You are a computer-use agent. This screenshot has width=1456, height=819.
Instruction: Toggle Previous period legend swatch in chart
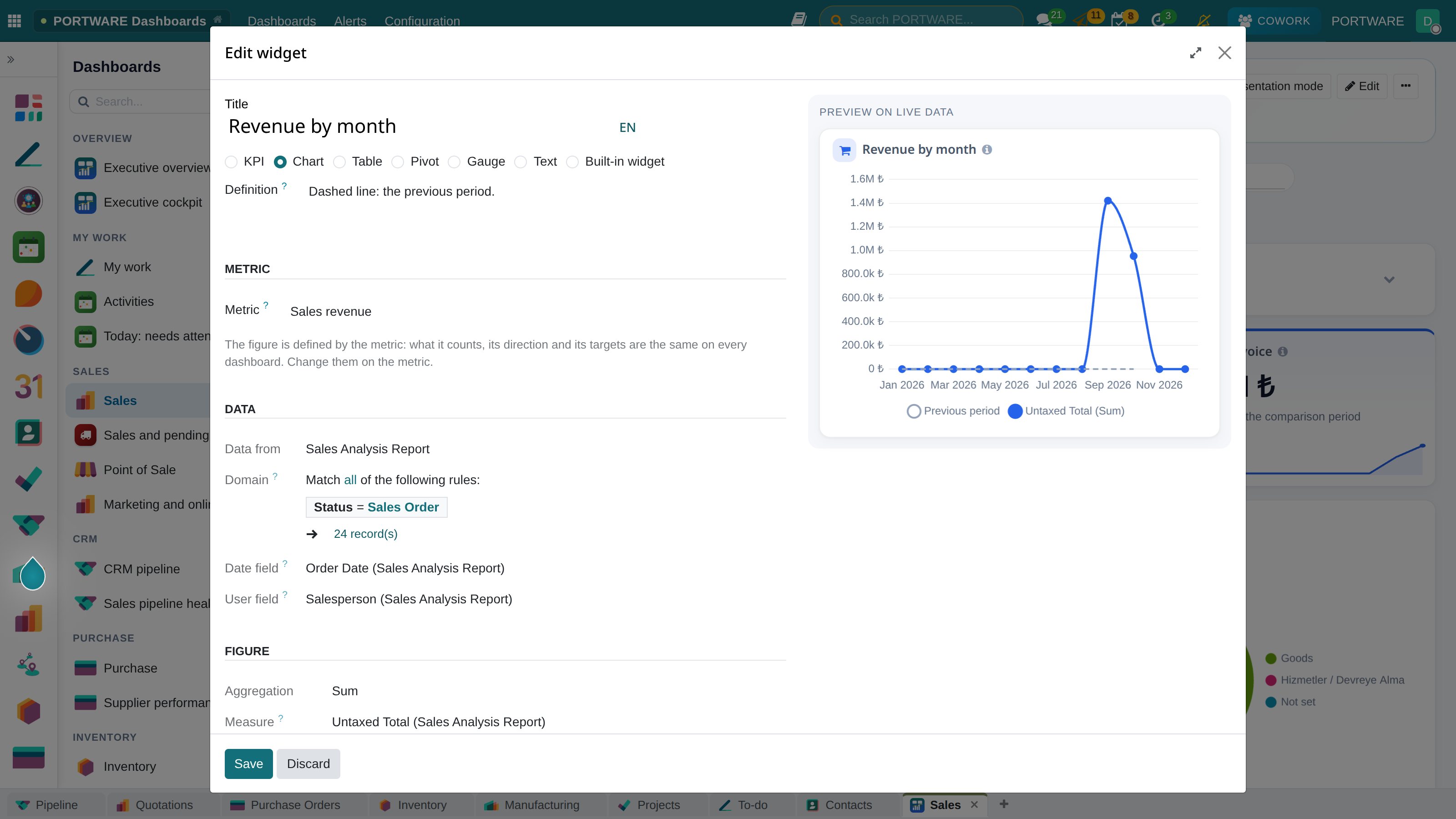tap(913, 411)
